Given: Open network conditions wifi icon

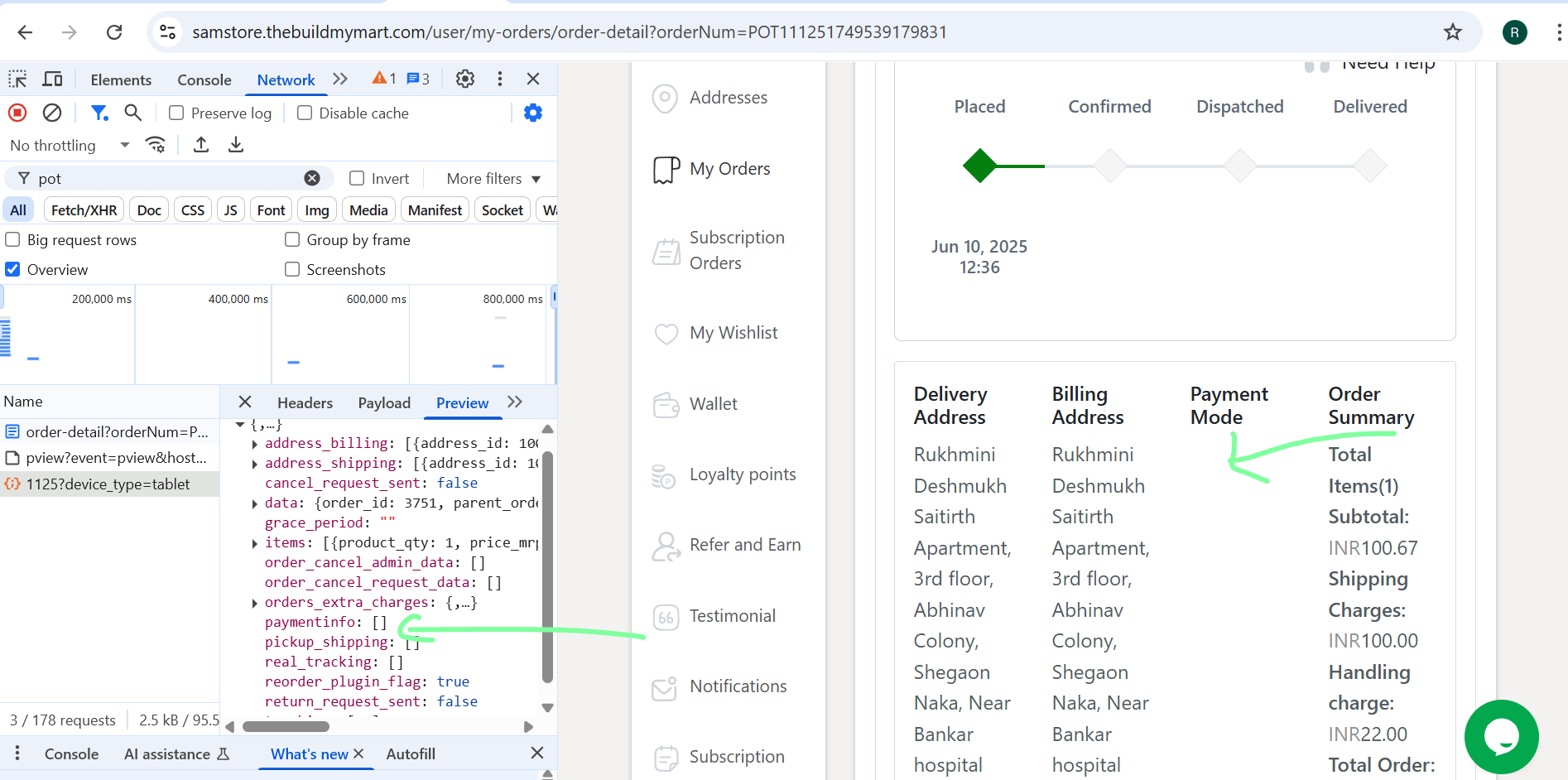Looking at the screenshot, I should pyautogui.click(x=155, y=145).
